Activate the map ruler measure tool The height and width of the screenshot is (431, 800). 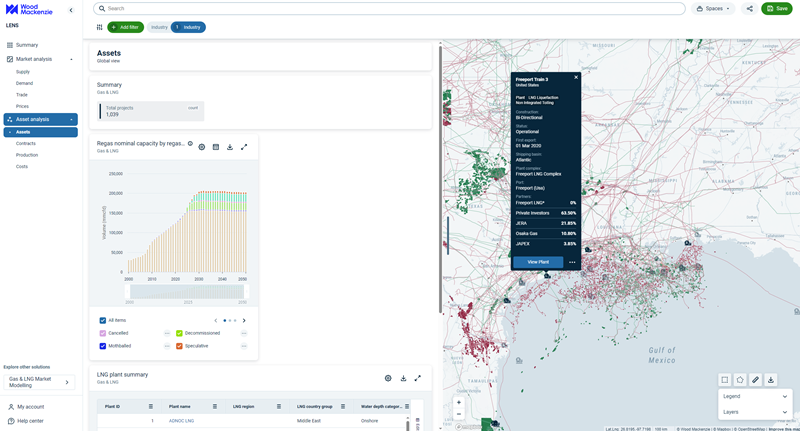click(x=756, y=380)
